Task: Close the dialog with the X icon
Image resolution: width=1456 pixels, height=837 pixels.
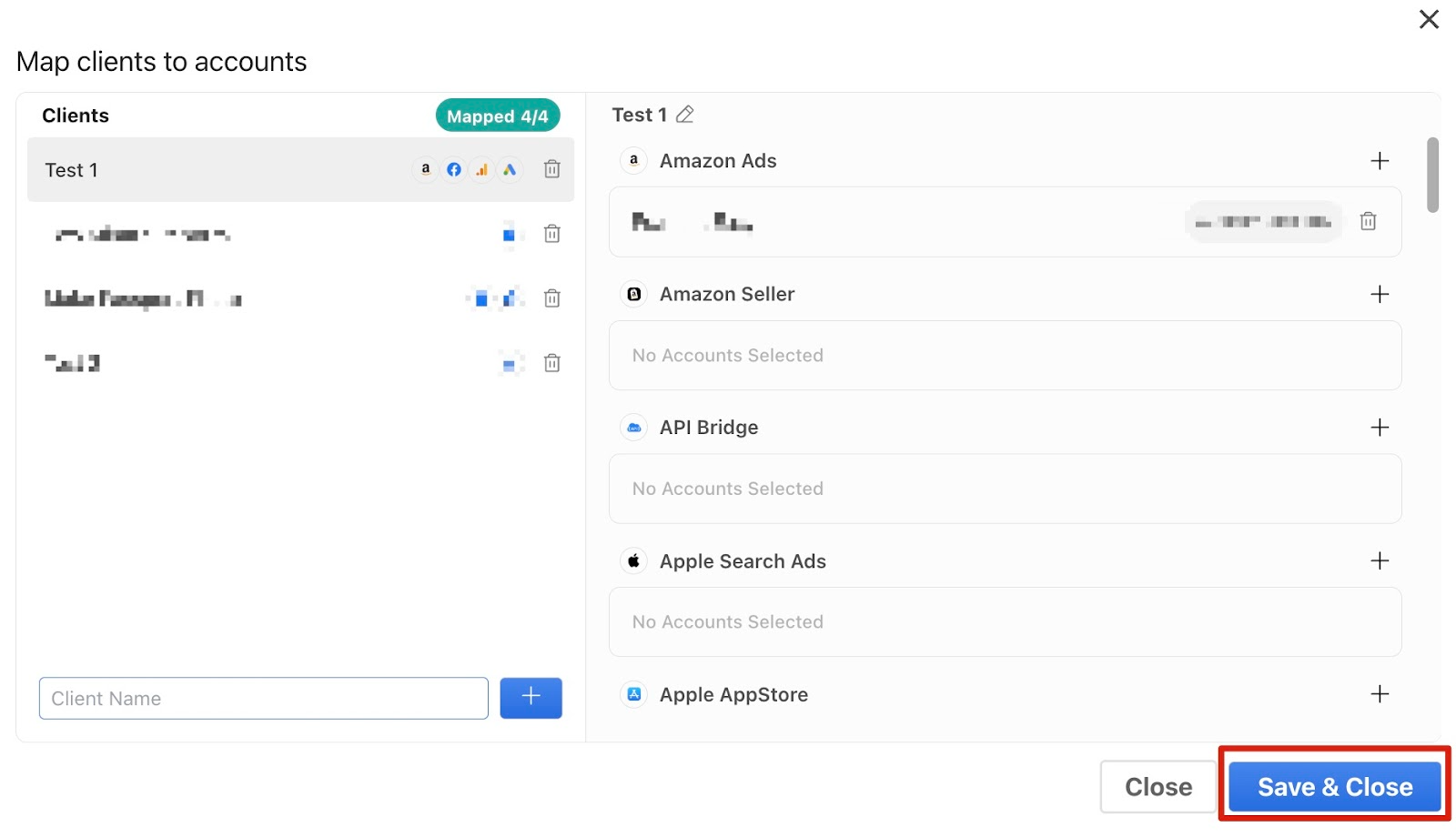Action: [1429, 19]
